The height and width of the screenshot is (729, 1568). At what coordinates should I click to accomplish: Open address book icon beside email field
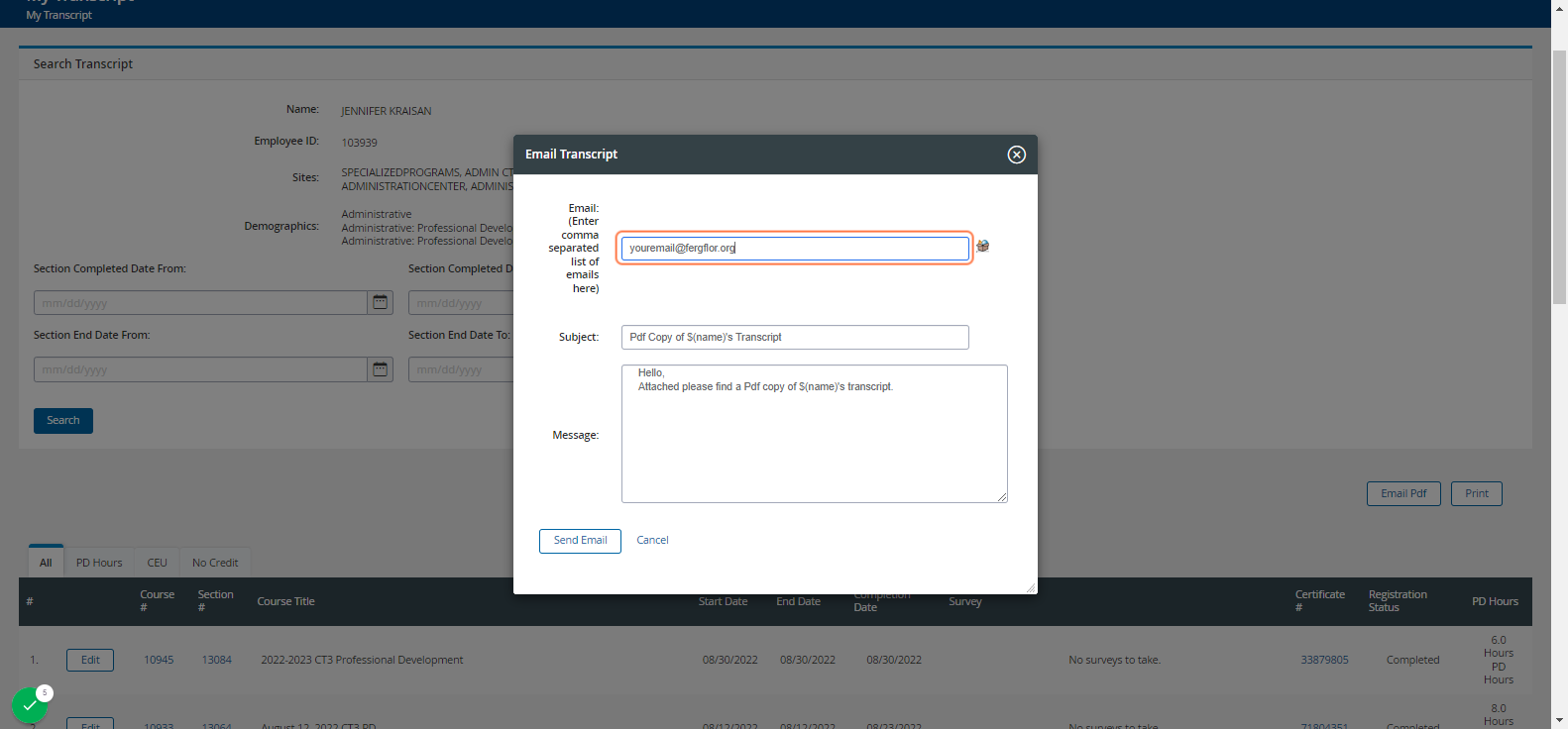click(982, 246)
